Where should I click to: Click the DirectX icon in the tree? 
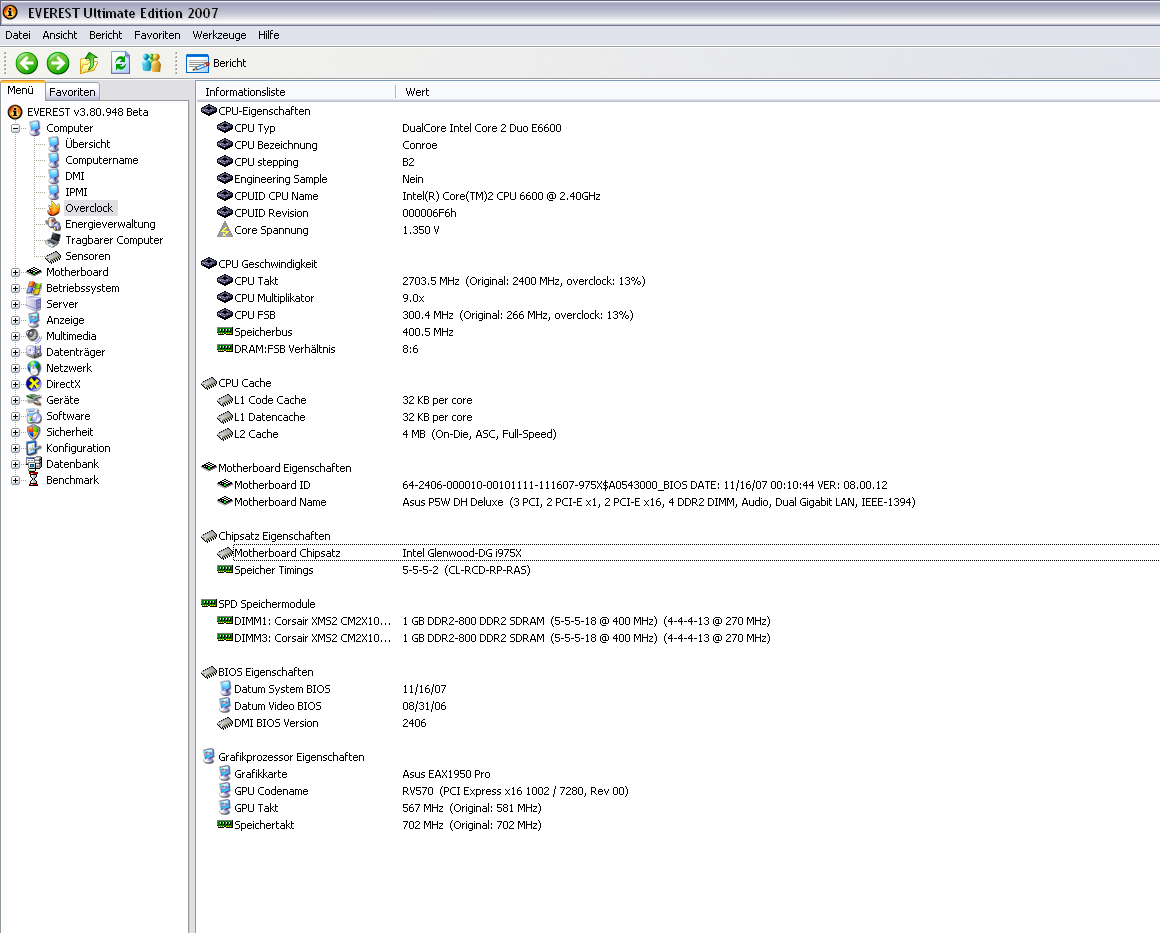tap(33, 384)
